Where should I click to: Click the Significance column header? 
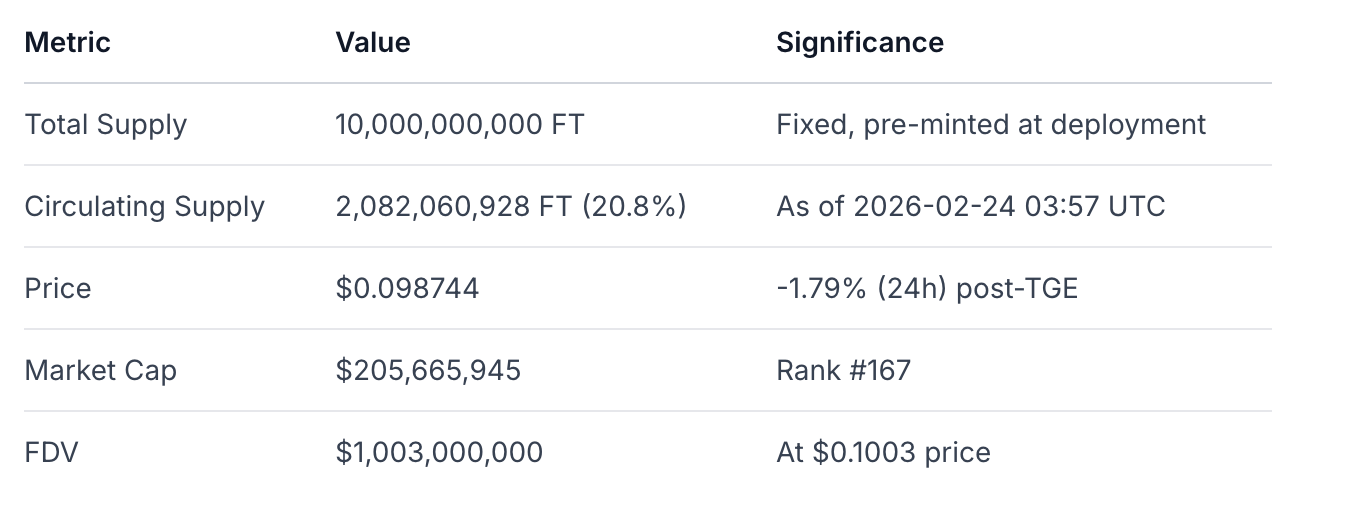[859, 43]
